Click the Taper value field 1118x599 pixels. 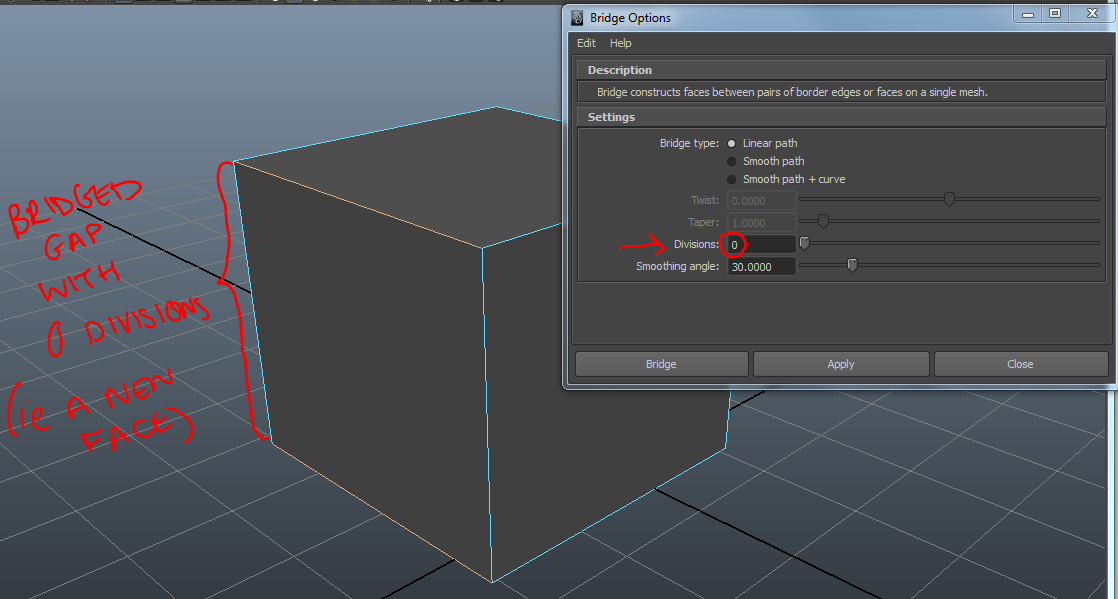tap(761, 221)
